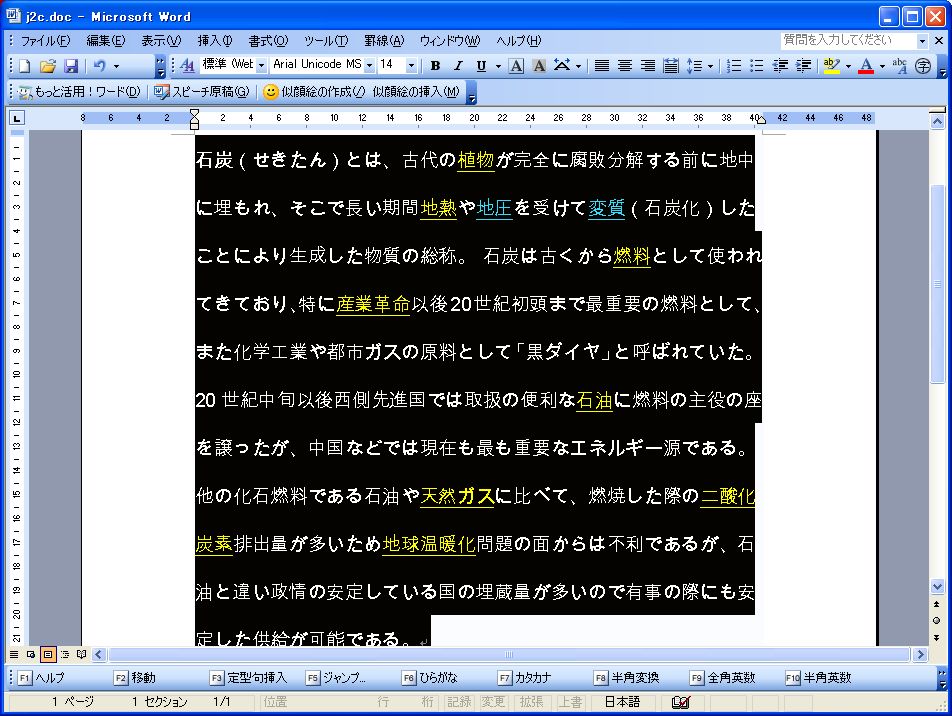The height and width of the screenshot is (716, 952).
Task: Open the 罫線 (Table) menu
Action: [383, 41]
